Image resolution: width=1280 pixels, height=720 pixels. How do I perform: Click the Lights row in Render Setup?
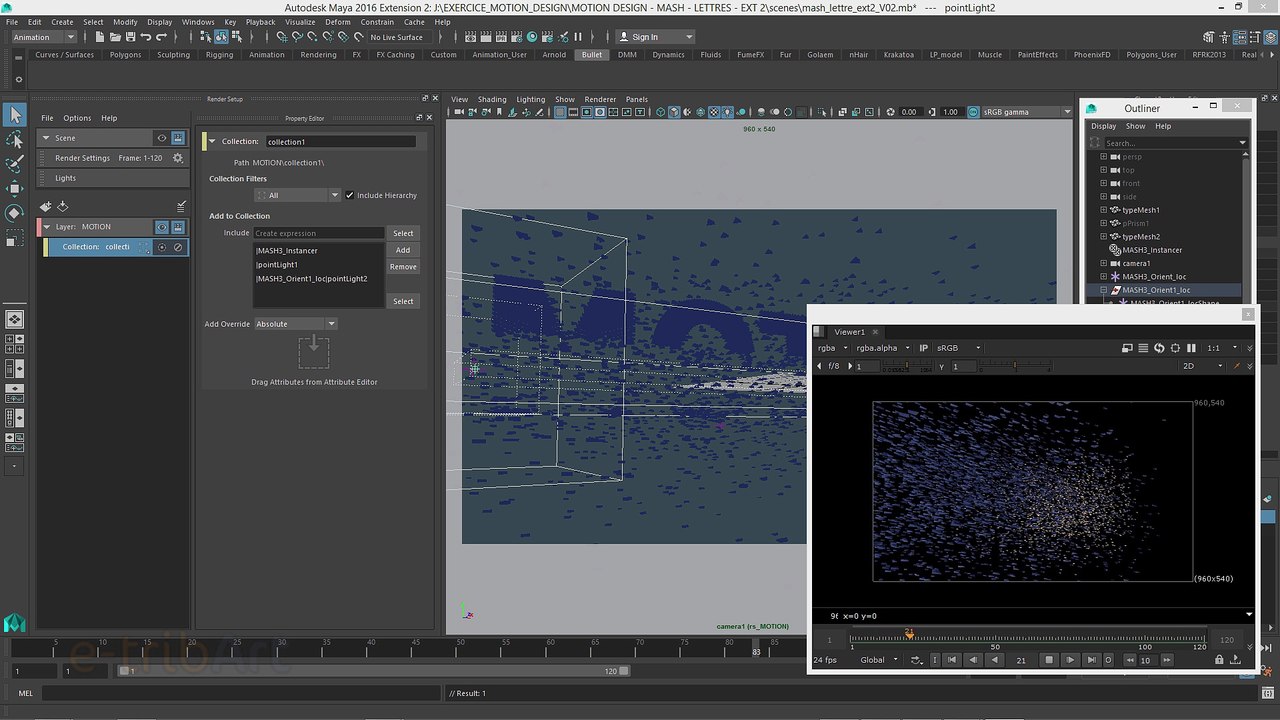tap(112, 178)
